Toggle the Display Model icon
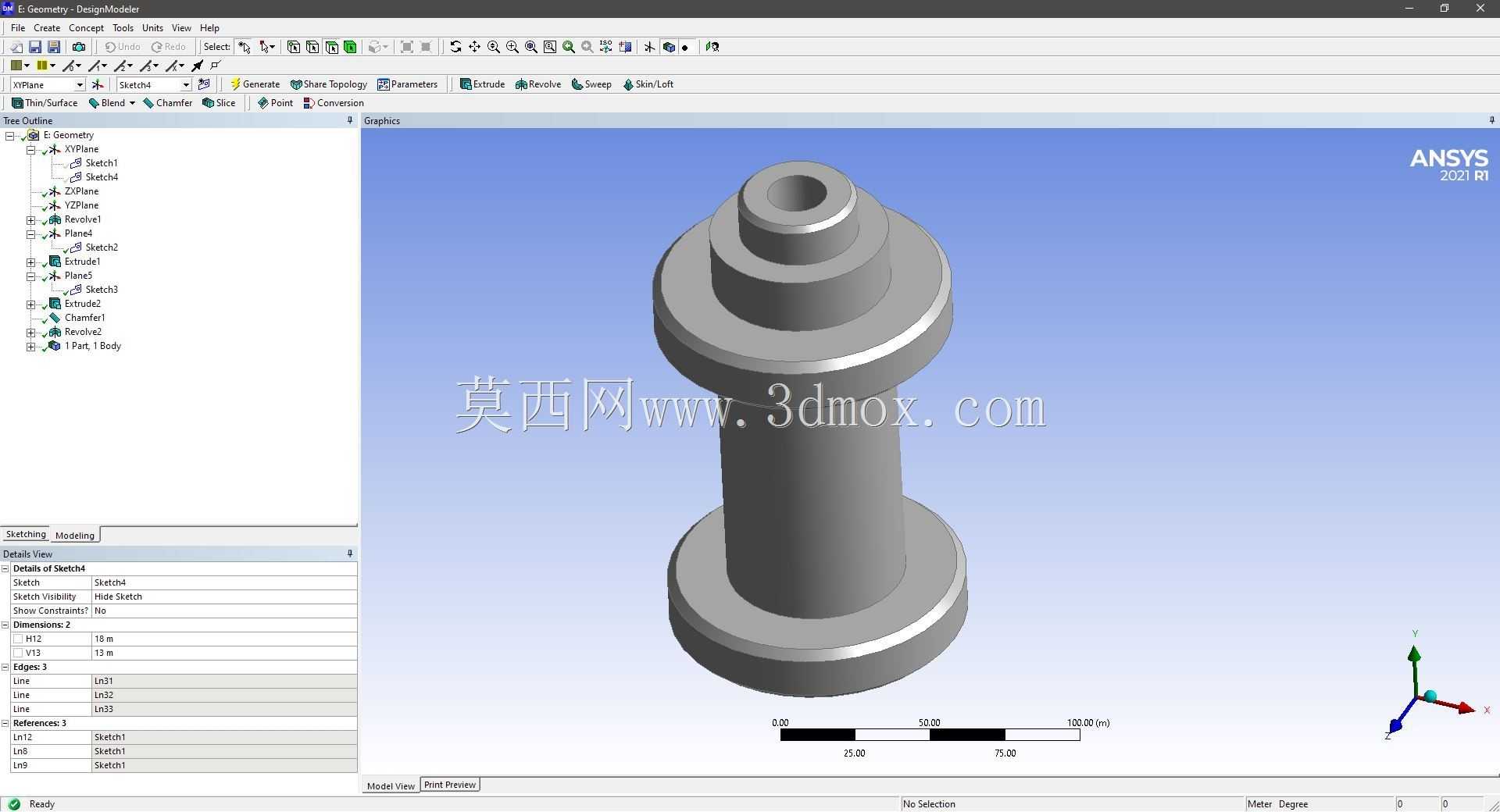Screen dimensions: 1500x812 (x=668, y=47)
